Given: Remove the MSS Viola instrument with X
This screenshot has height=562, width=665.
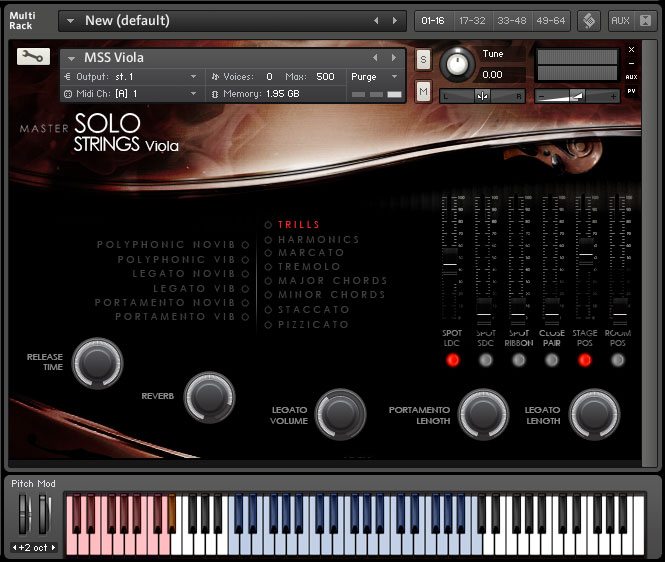Looking at the screenshot, I should [631, 49].
